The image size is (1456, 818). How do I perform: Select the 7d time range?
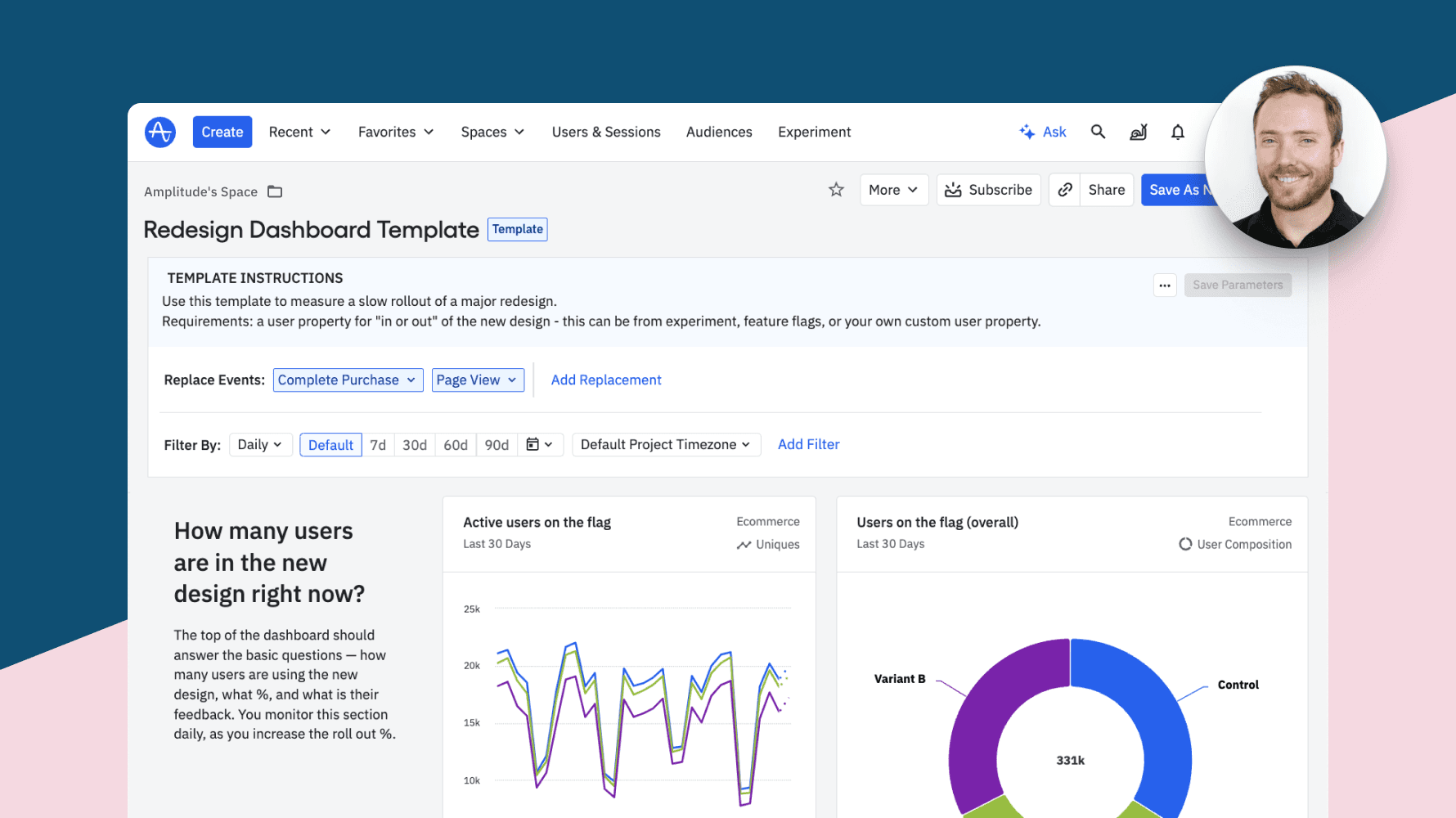coord(378,445)
